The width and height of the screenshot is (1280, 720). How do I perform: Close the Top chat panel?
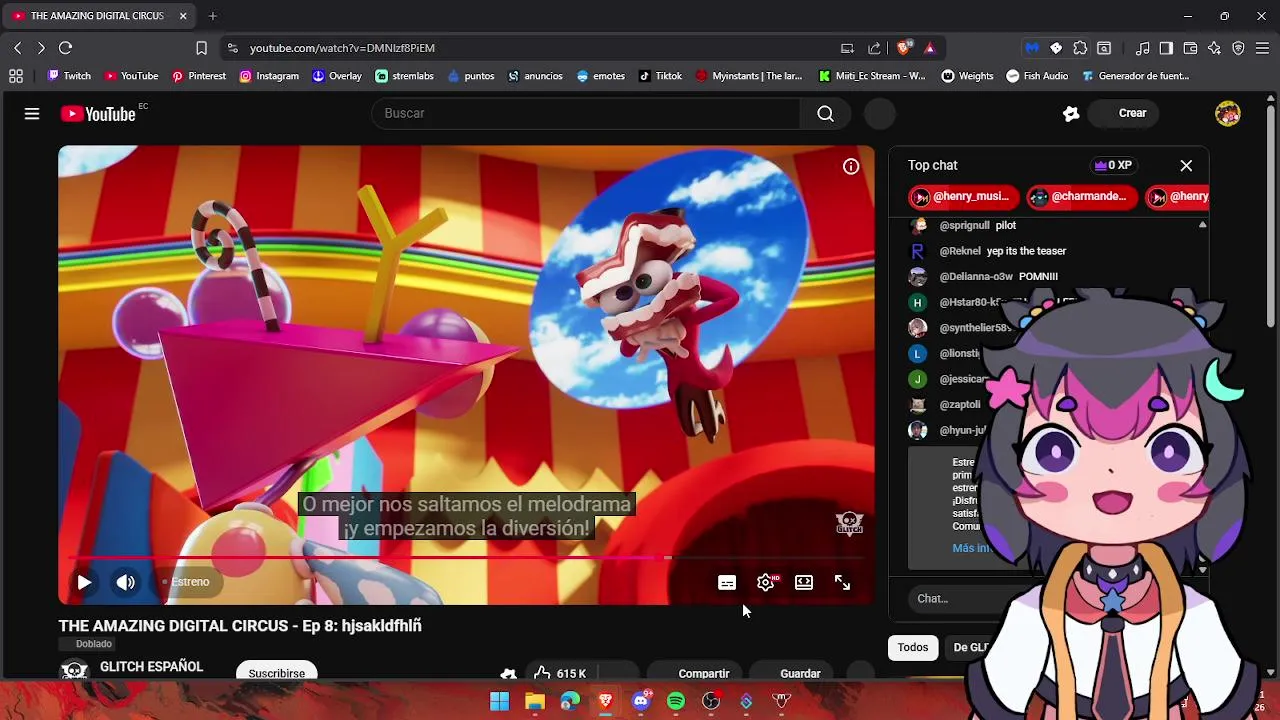click(x=1186, y=166)
